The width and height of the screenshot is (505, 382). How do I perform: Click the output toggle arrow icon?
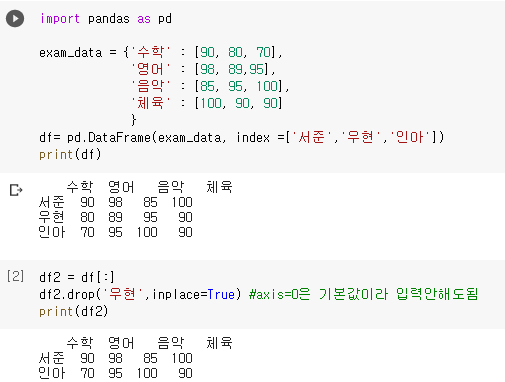(16, 190)
